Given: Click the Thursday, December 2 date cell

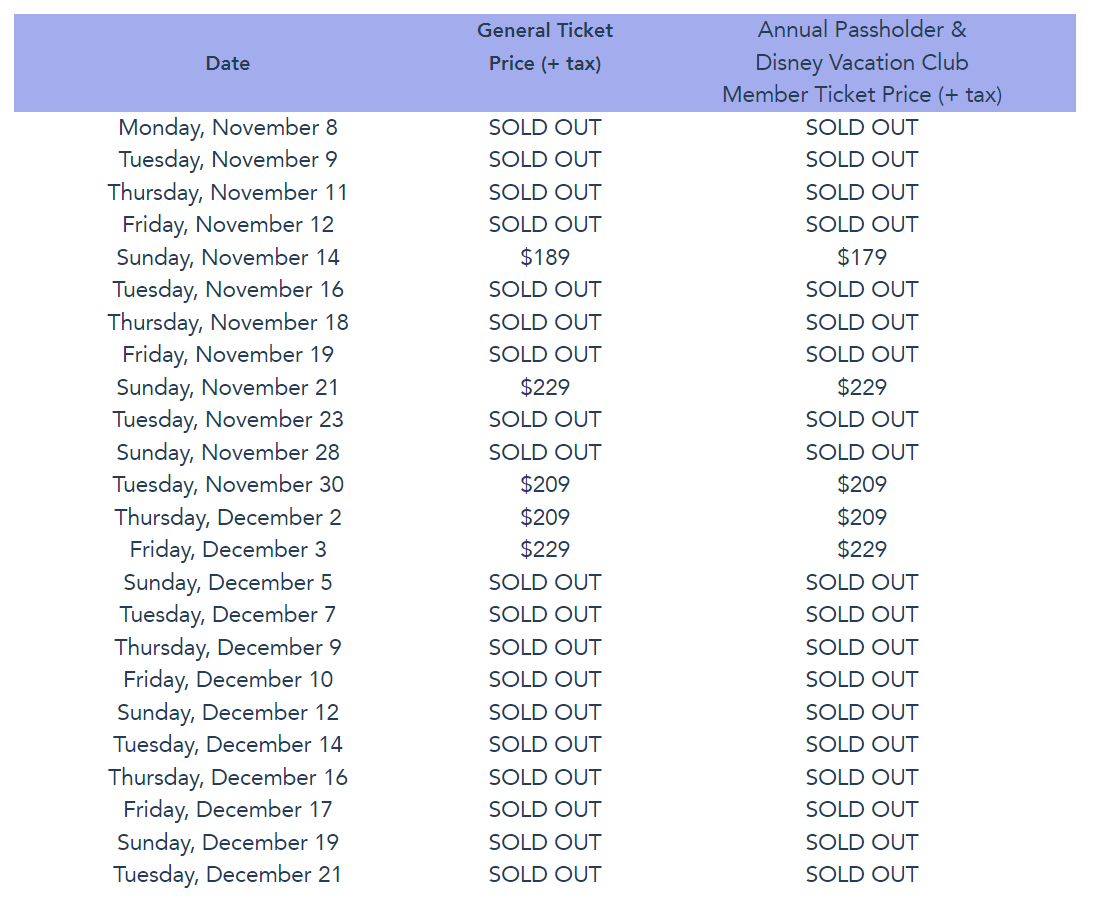Looking at the screenshot, I should pos(228,517).
